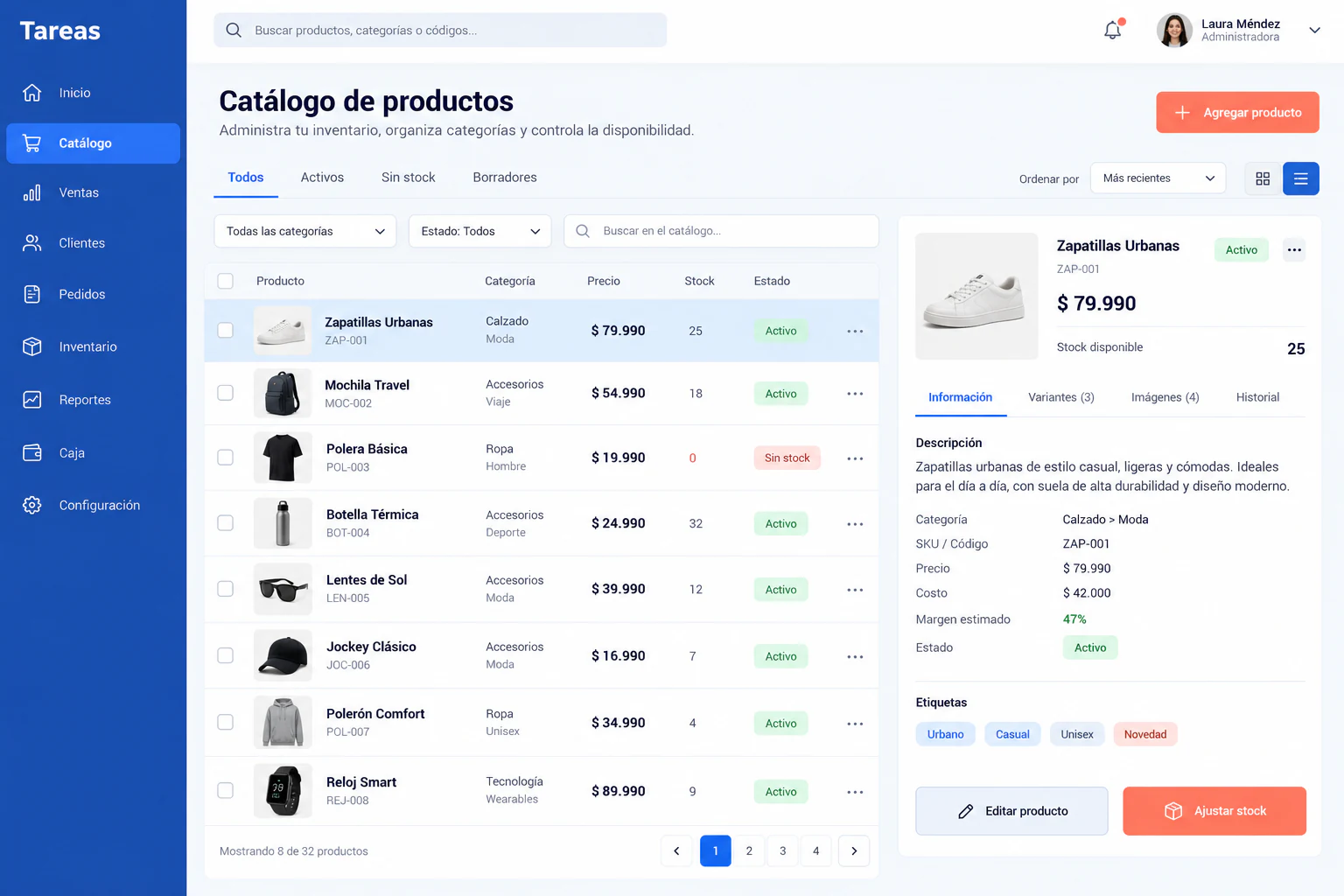Focus Buscar en el catálogo field
This screenshot has width=1344, height=896.
click(721, 231)
